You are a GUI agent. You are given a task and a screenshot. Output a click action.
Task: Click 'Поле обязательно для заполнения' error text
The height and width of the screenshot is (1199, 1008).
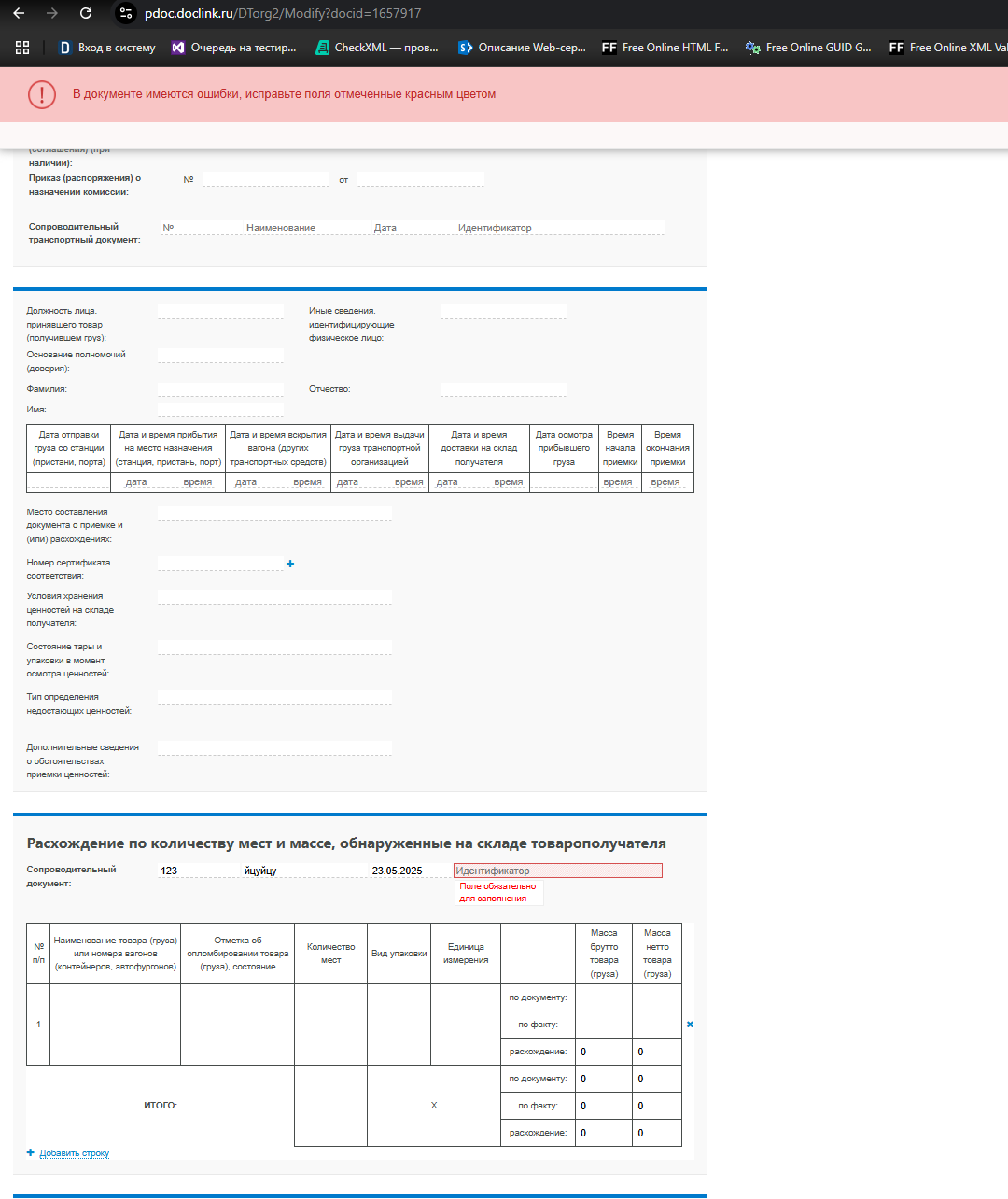[497, 893]
